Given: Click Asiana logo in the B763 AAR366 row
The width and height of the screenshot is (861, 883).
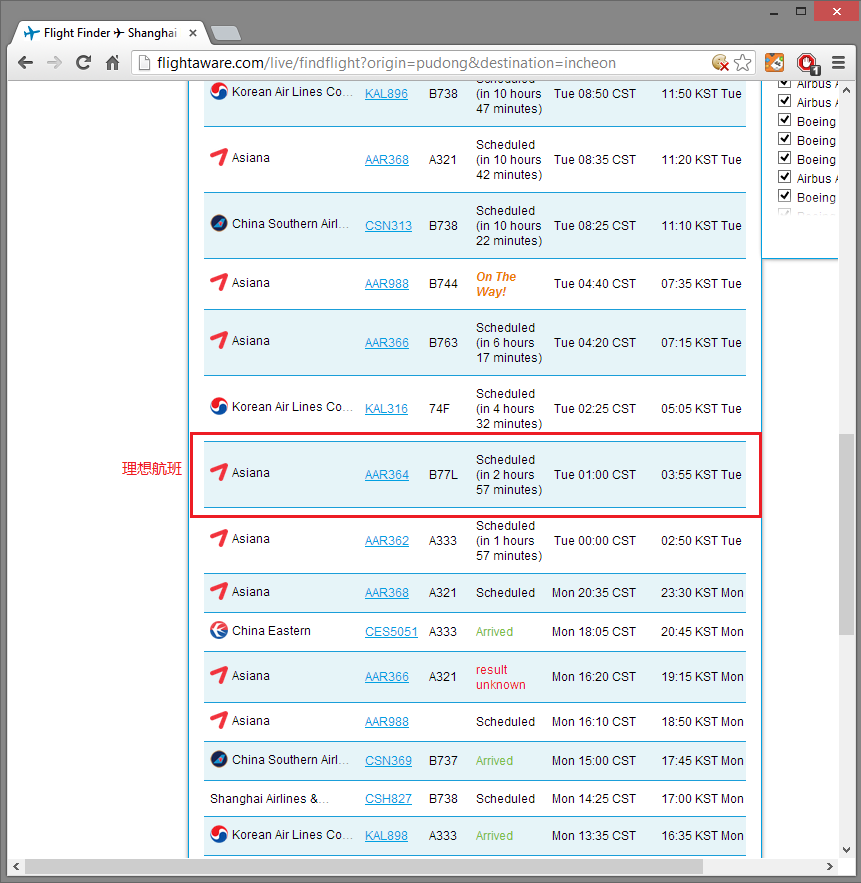Looking at the screenshot, I should 219,340.
